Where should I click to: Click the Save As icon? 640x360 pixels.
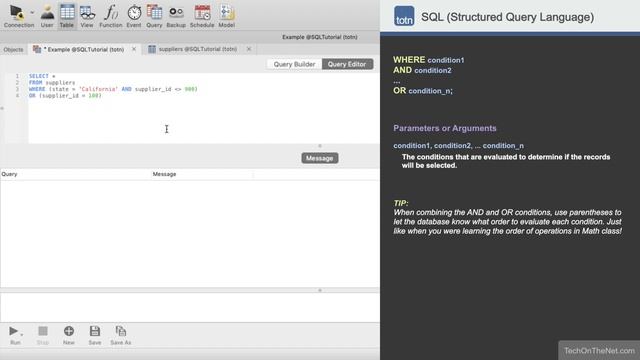click(121, 335)
